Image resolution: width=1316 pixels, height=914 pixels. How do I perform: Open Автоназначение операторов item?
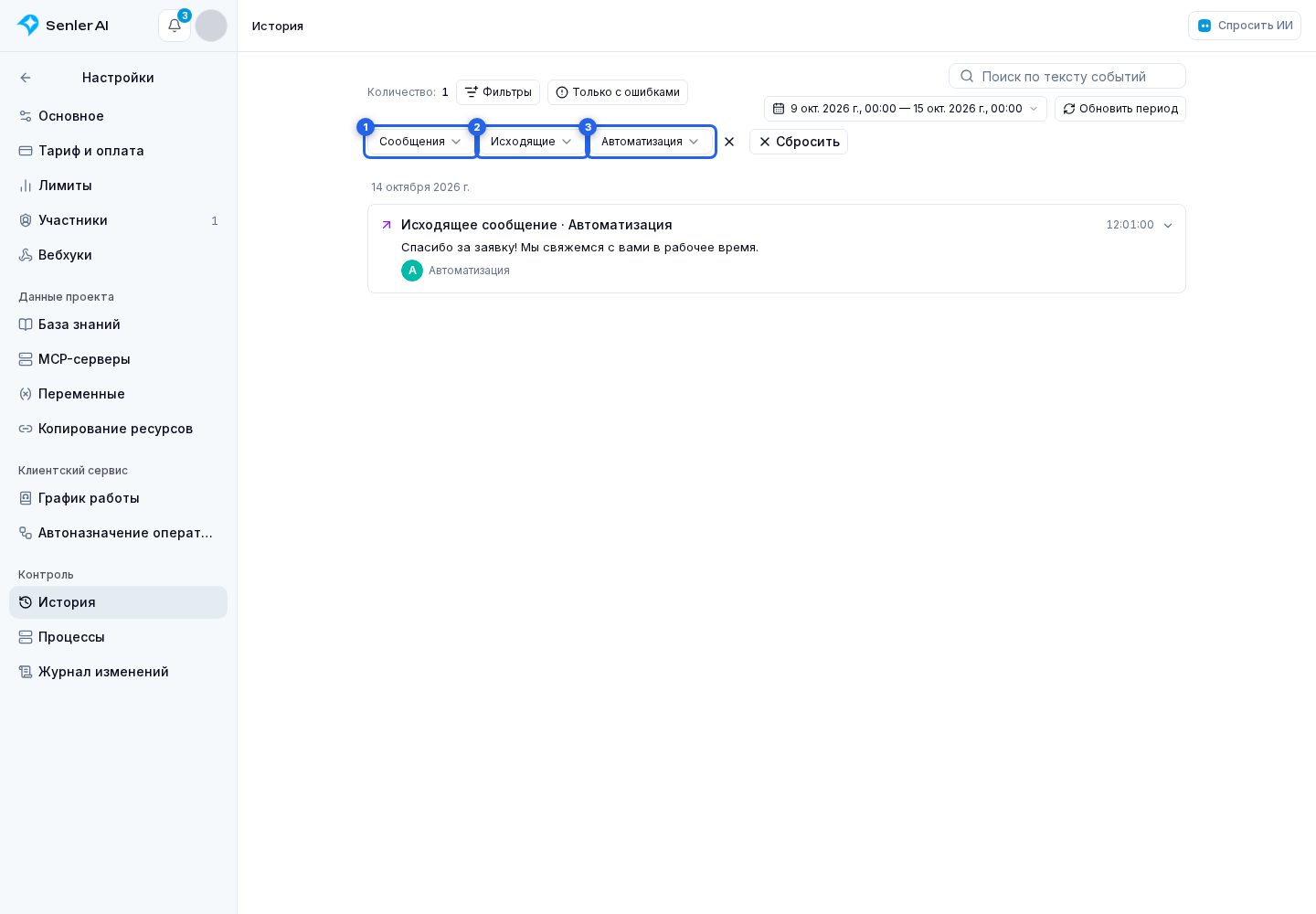point(119,533)
